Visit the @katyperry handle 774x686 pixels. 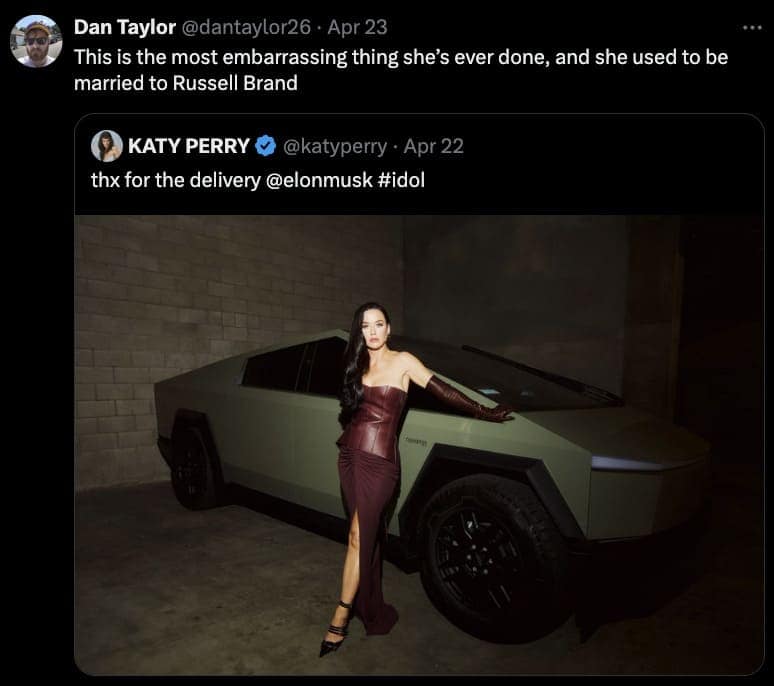coord(335,146)
